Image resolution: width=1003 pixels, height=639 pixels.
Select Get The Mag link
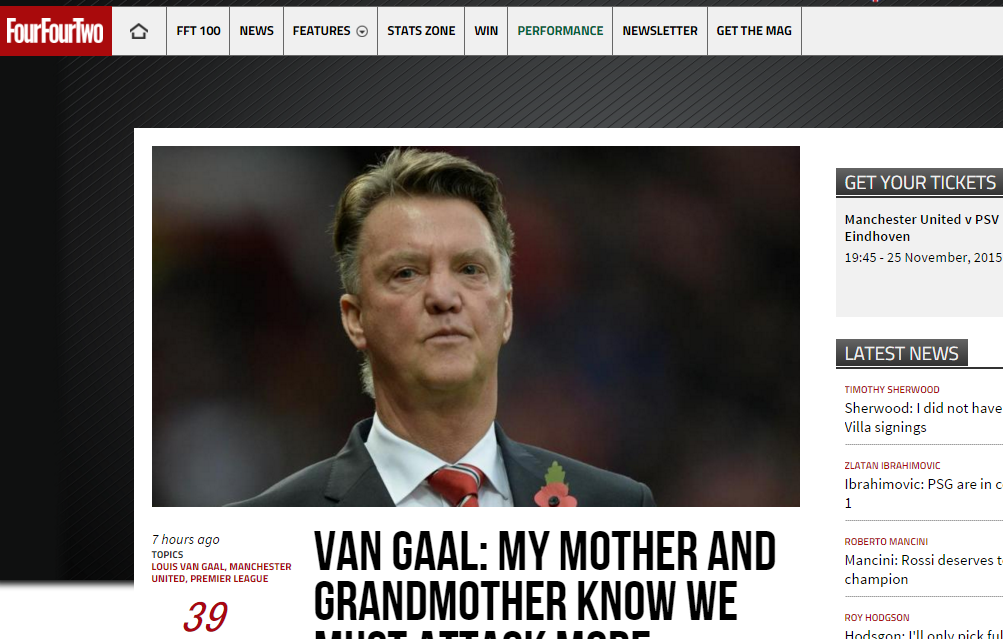[754, 31]
